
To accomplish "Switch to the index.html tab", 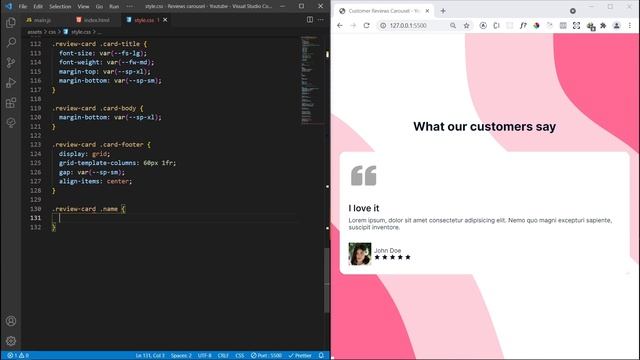I will pyautogui.click(x=96, y=20).
